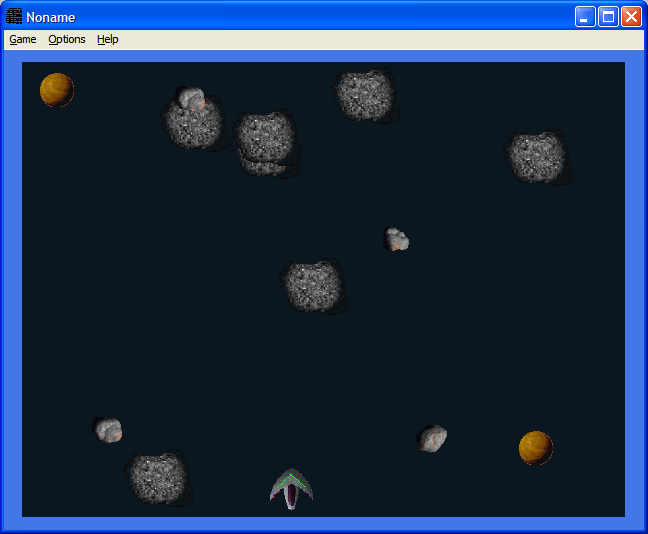Screen dimensions: 648x534
Task: Click the large asteroid at the bottom left
Action: click(159, 479)
